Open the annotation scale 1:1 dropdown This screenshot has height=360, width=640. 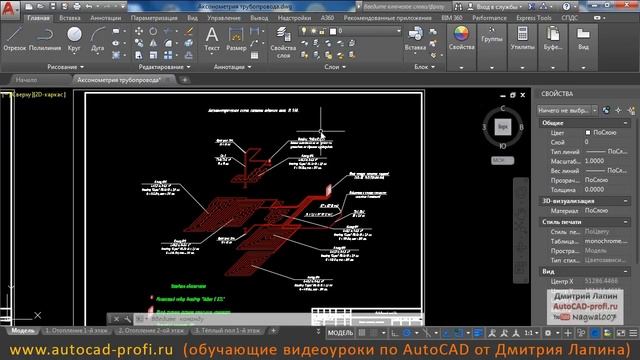coord(531,333)
